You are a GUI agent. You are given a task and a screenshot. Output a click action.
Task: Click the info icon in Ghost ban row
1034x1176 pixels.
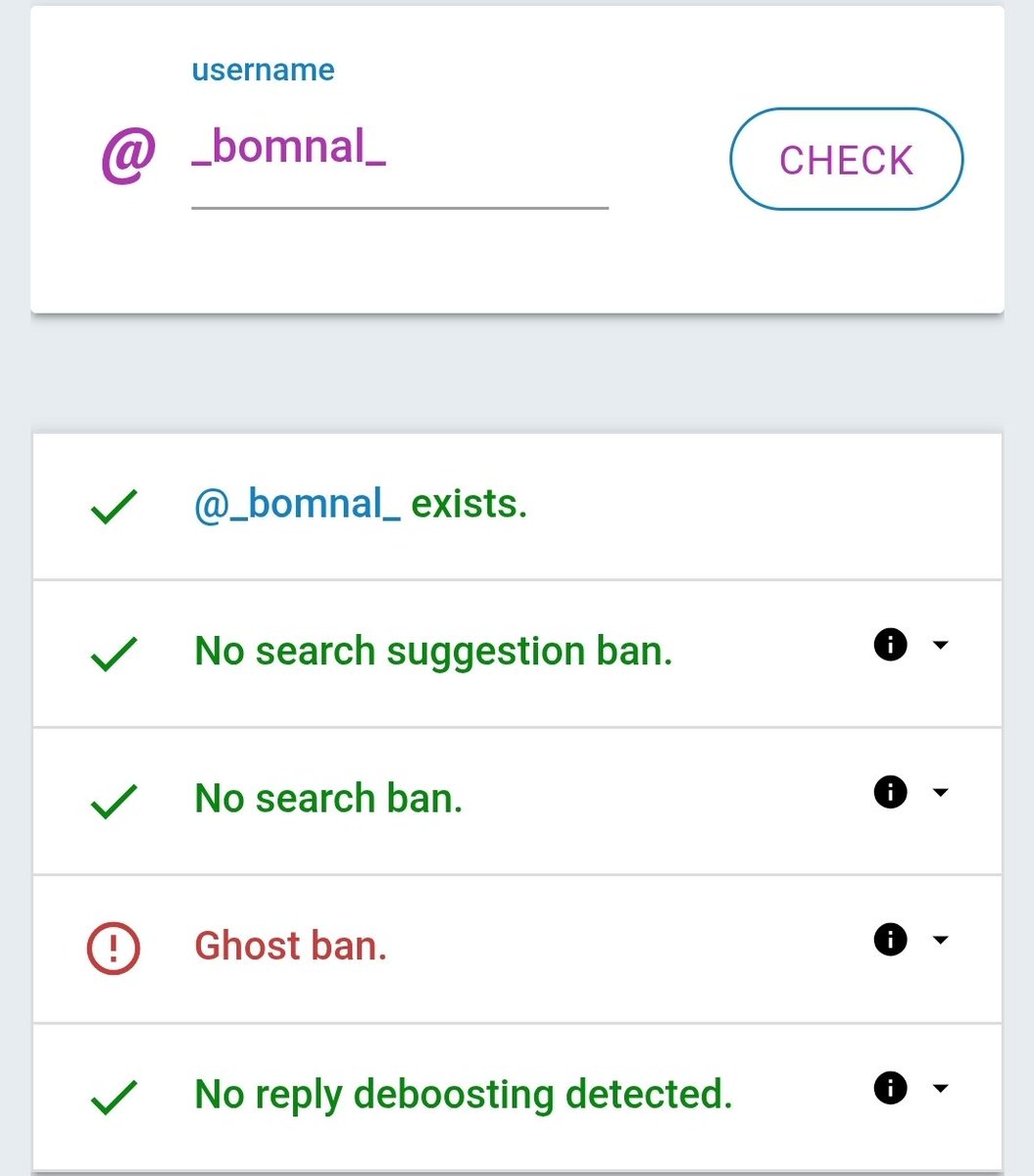pos(890,940)
